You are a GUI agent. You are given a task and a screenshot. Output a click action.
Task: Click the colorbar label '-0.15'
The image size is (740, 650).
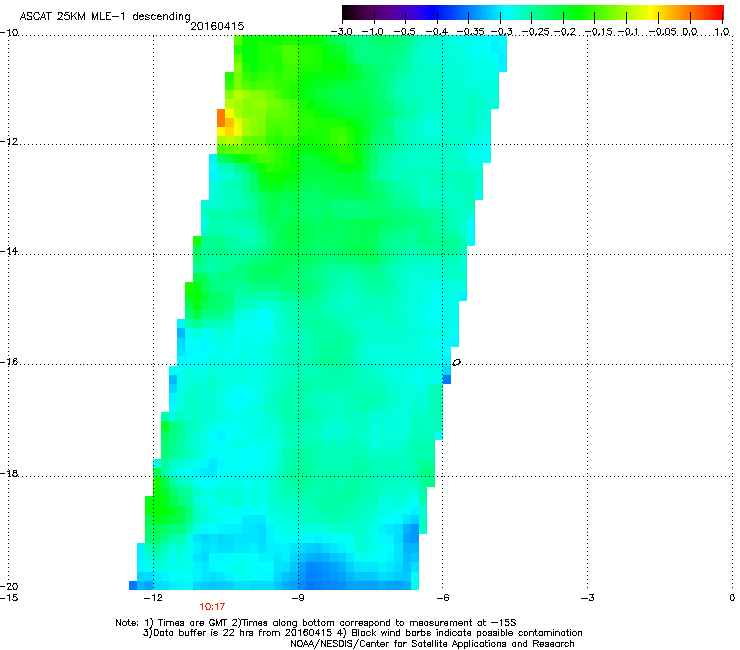point(599,32)
